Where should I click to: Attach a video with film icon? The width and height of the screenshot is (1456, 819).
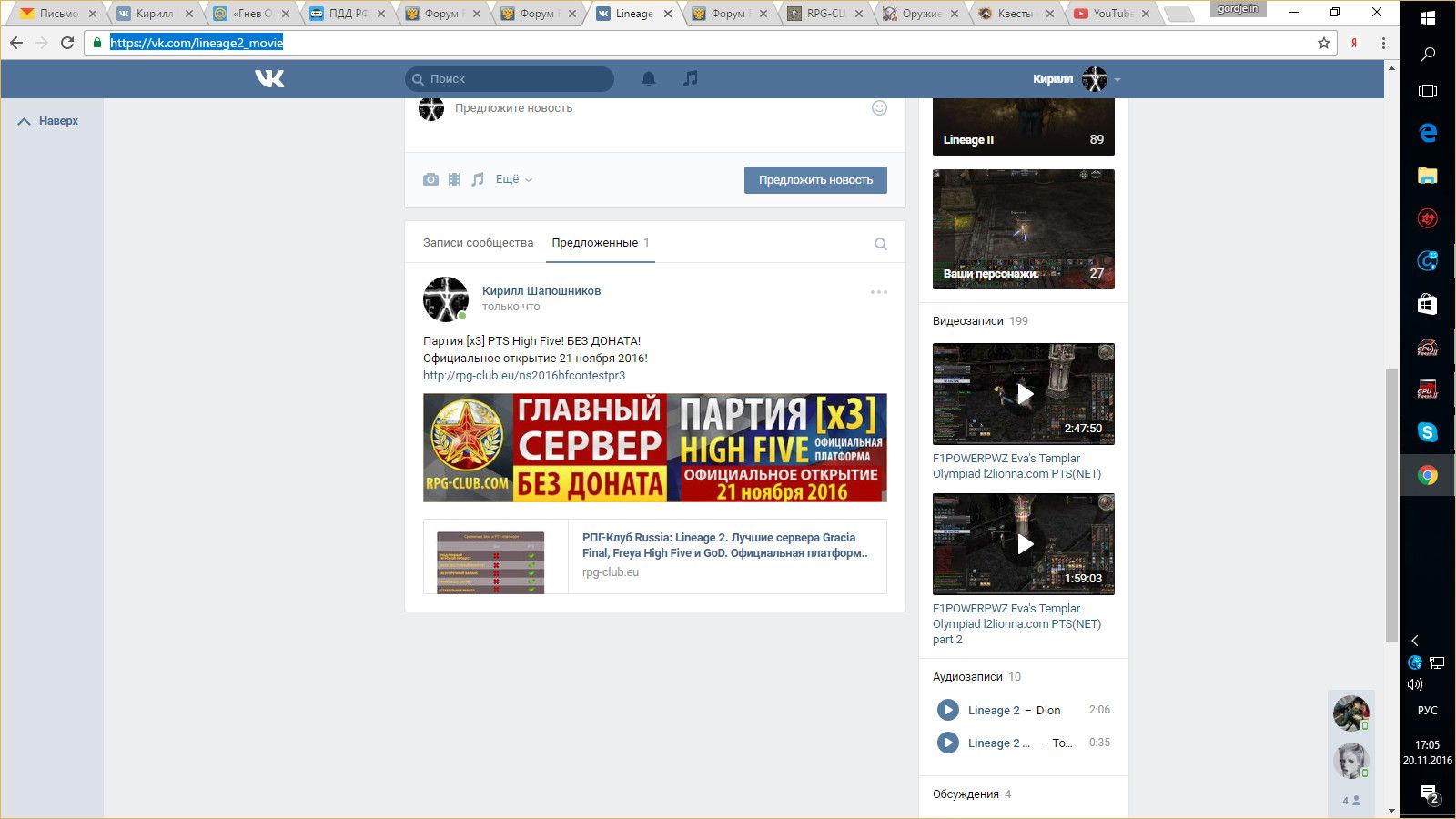pos(454,179)
